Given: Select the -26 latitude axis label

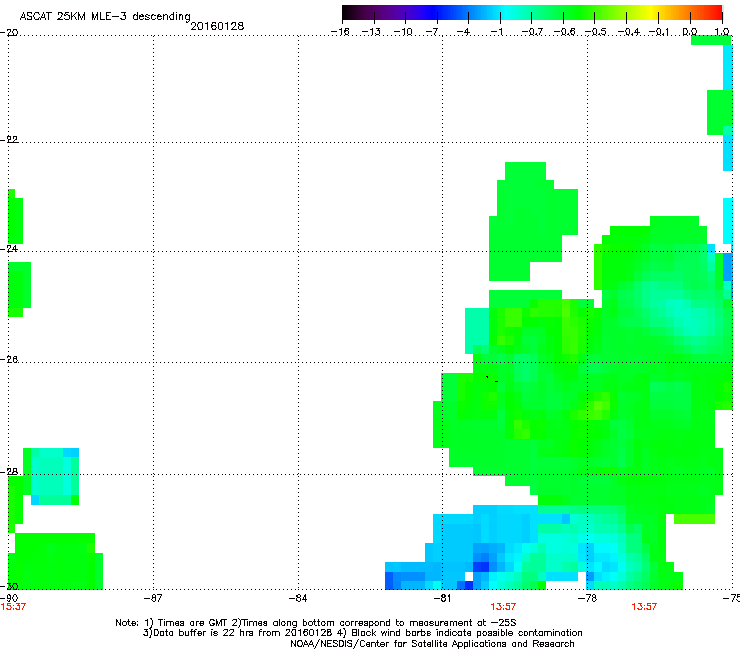Looking at the screenshot, I should tap(9, 360).
